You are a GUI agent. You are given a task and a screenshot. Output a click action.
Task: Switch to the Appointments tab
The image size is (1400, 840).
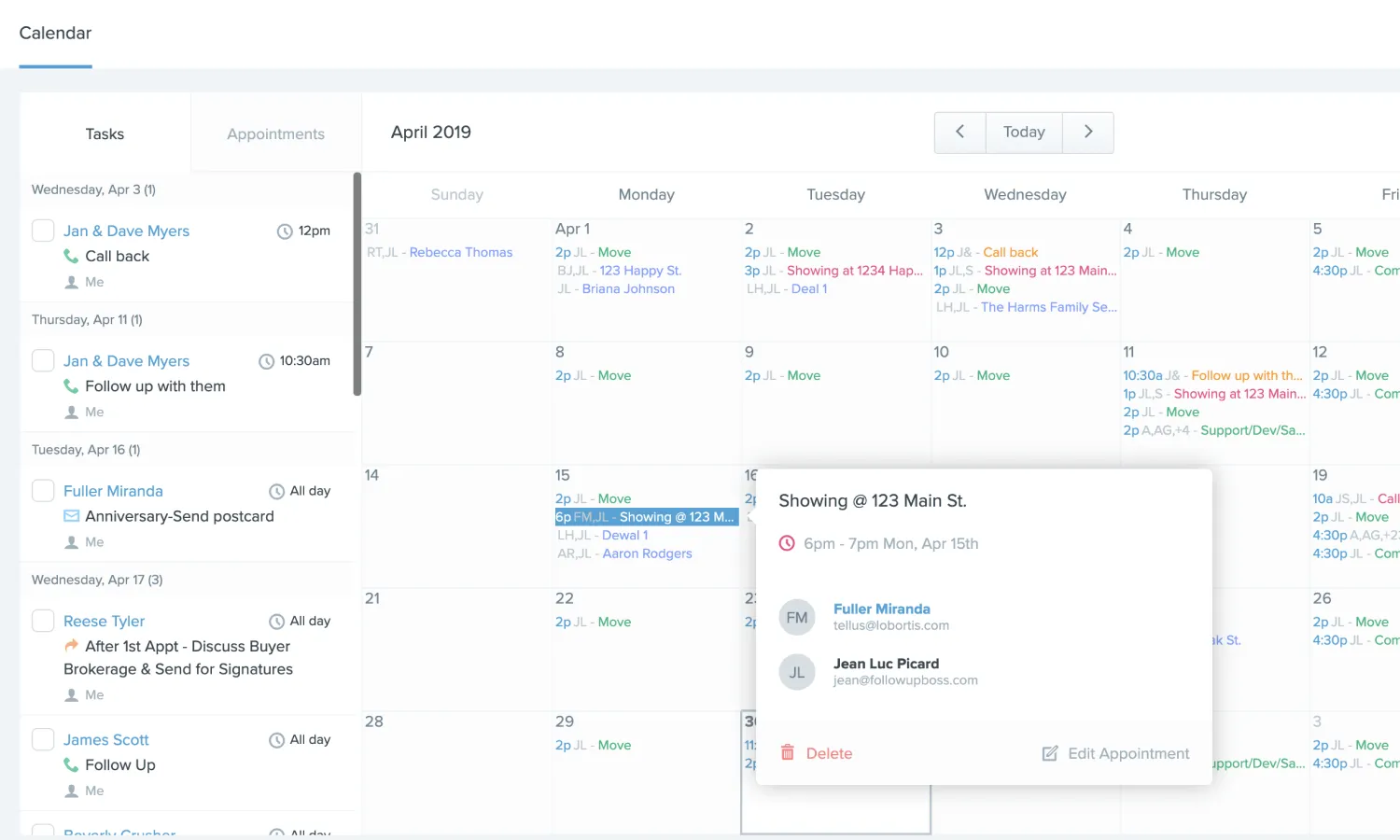(276, 133)
